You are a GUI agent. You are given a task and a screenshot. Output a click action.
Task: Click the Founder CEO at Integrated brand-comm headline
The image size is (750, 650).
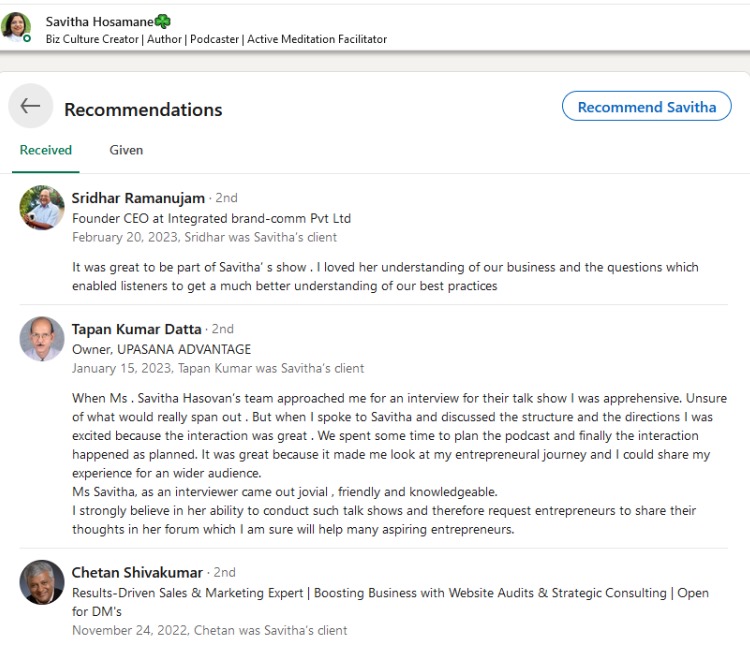click(211, 218)
